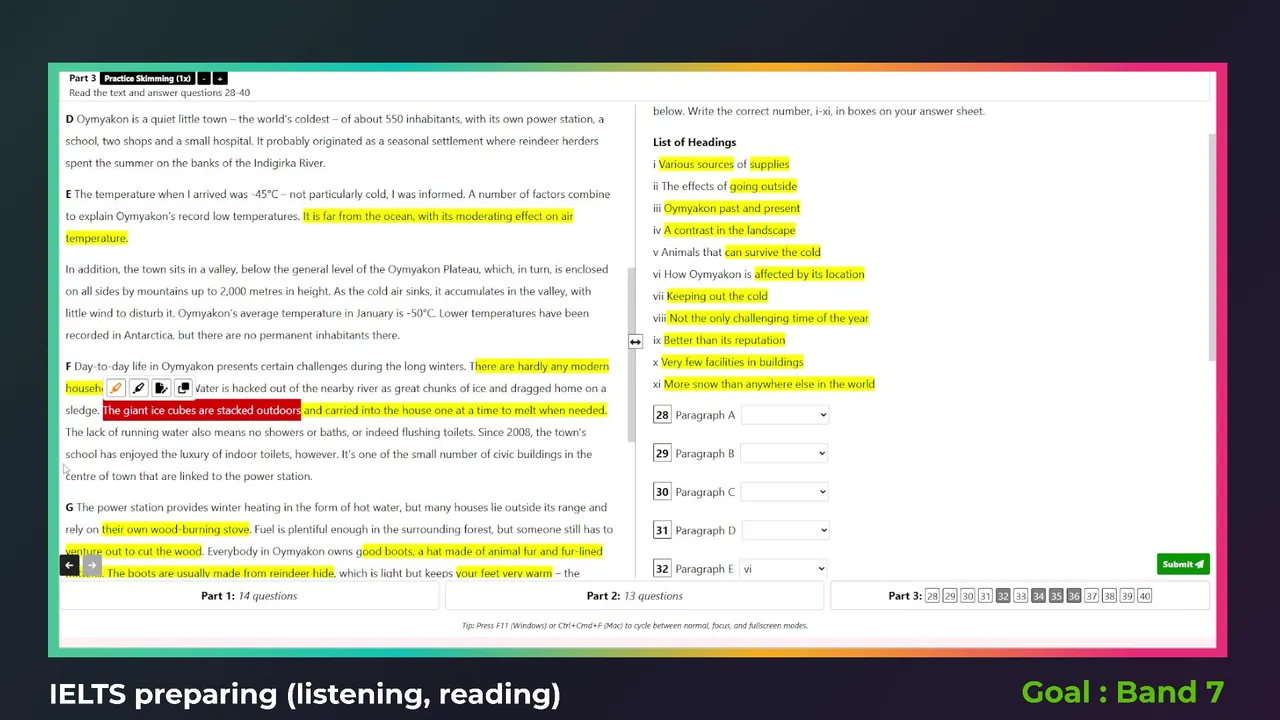Viewport: 1280px width, 720px height.
Task: Click the question number 28 box beside Paragraph A
Action: pos(662,415)
